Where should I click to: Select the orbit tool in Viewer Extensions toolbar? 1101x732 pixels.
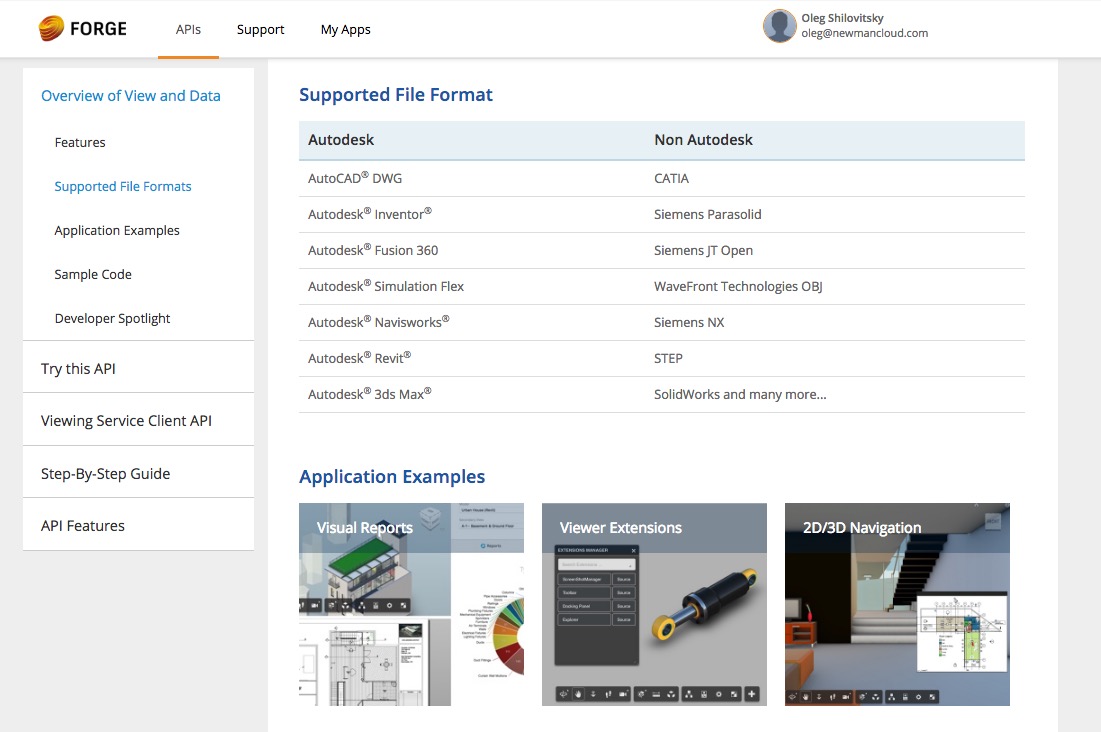[x=563, y=694]
